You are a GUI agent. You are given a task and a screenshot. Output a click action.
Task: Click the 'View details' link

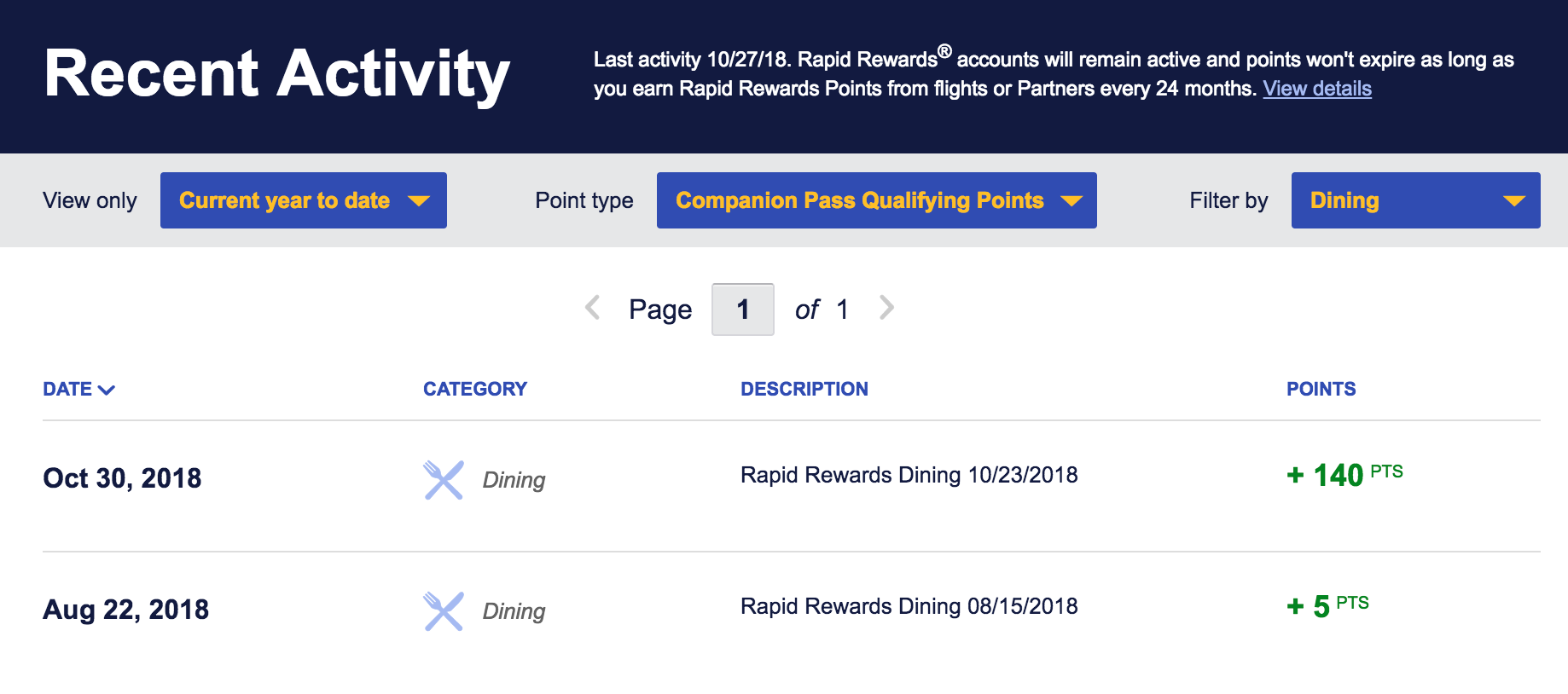coord(1317,89)
